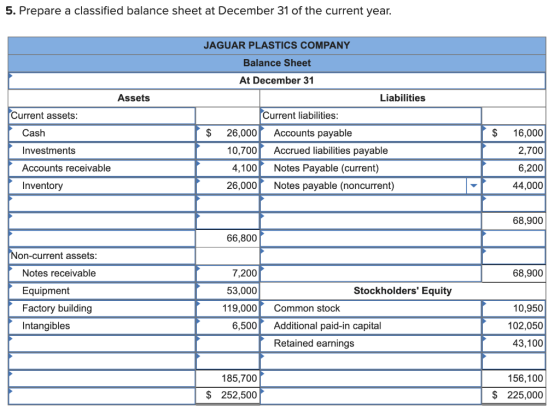The width and height of the screenshot is (560, 419).
Task: Select the 'Non-current assets:' heading cell
Action: [x=102, y=256]
